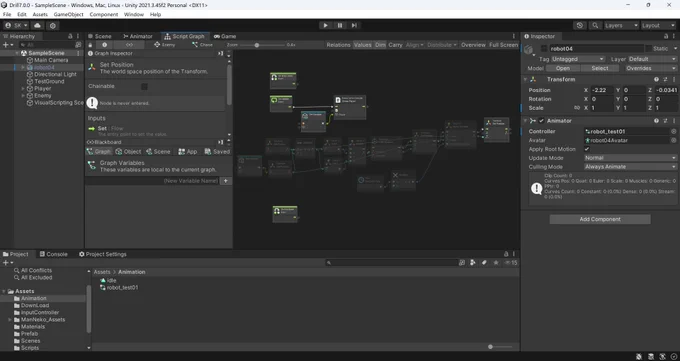Toggle the Inspector panel lock icon

[x=666, y=36]
